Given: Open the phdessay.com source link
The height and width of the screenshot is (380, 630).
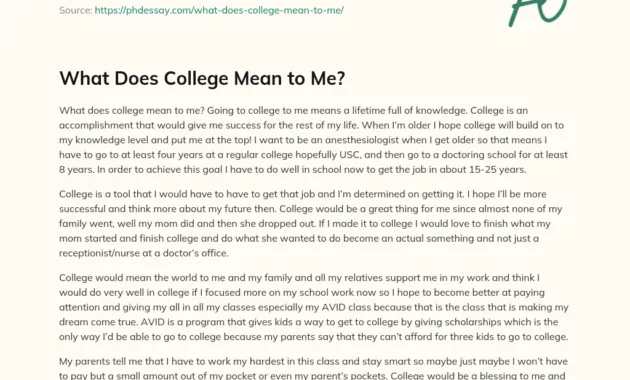Looking at the screenshot, I should (x=219, y=10).
